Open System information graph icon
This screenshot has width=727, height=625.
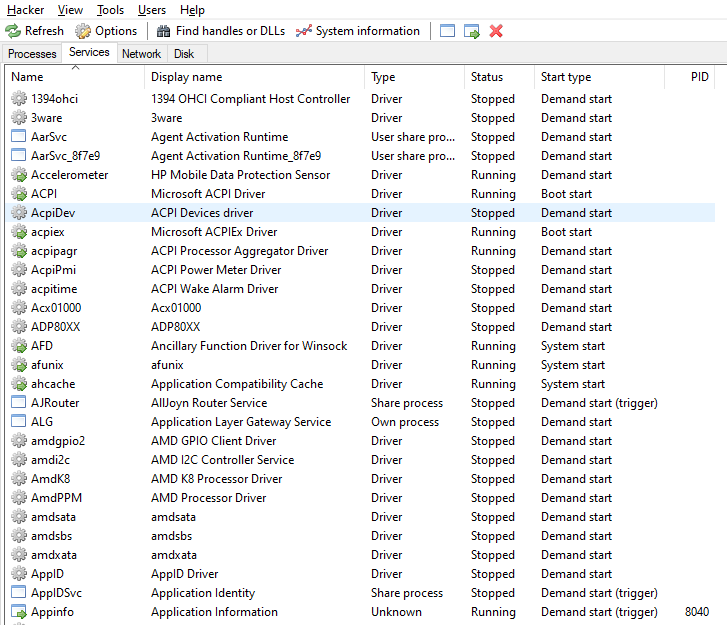click(304, 31)
